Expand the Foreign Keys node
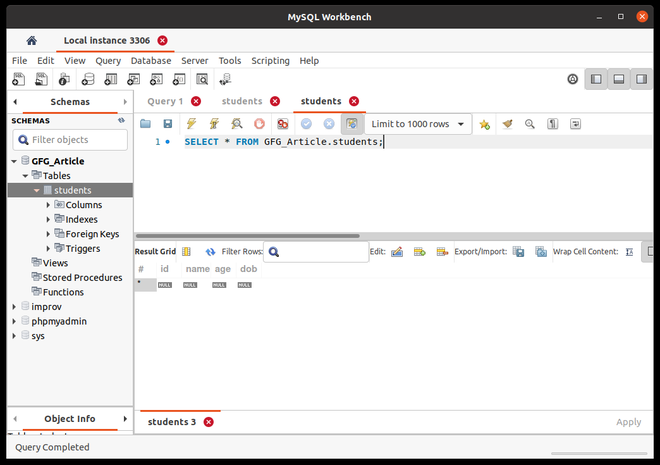660x465 pixels. (x=48, y=234)
